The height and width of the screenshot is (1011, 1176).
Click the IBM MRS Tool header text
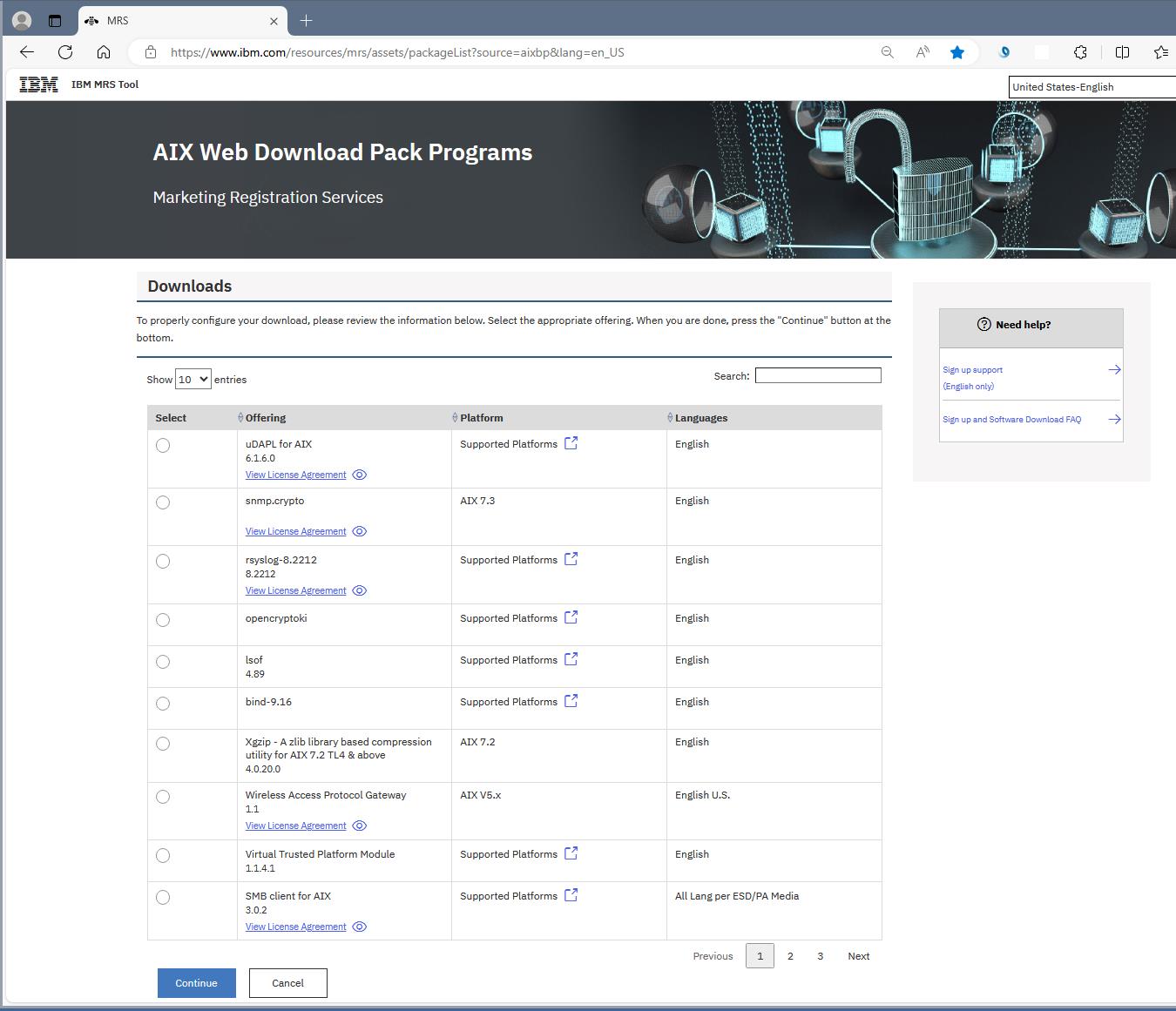[105, 84]
